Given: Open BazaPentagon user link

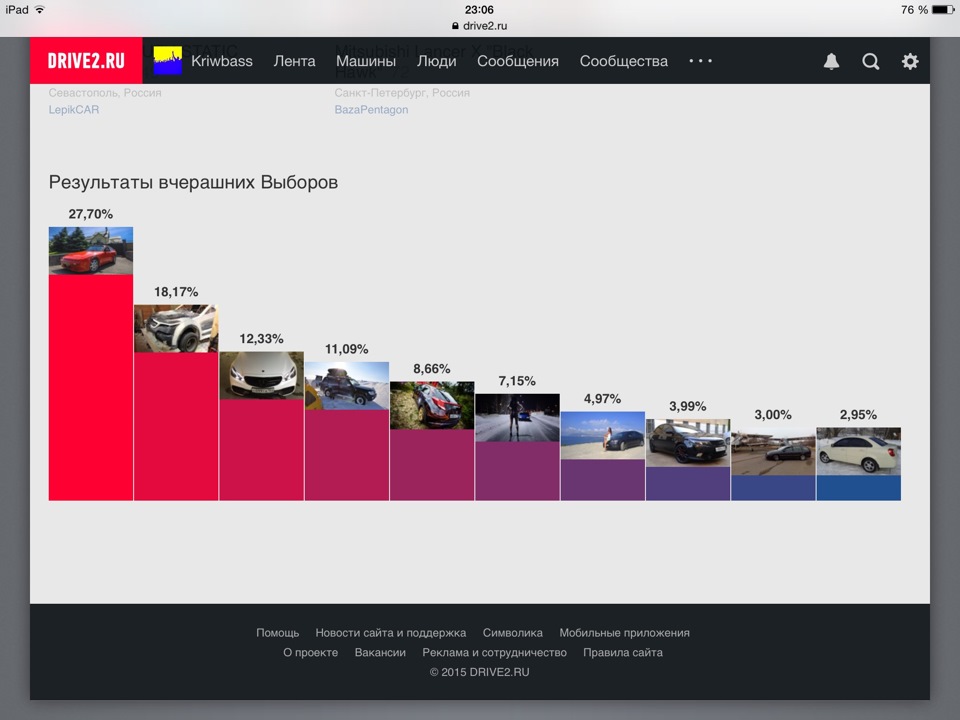Looking at the screenshot, I should tap(371, 110).
